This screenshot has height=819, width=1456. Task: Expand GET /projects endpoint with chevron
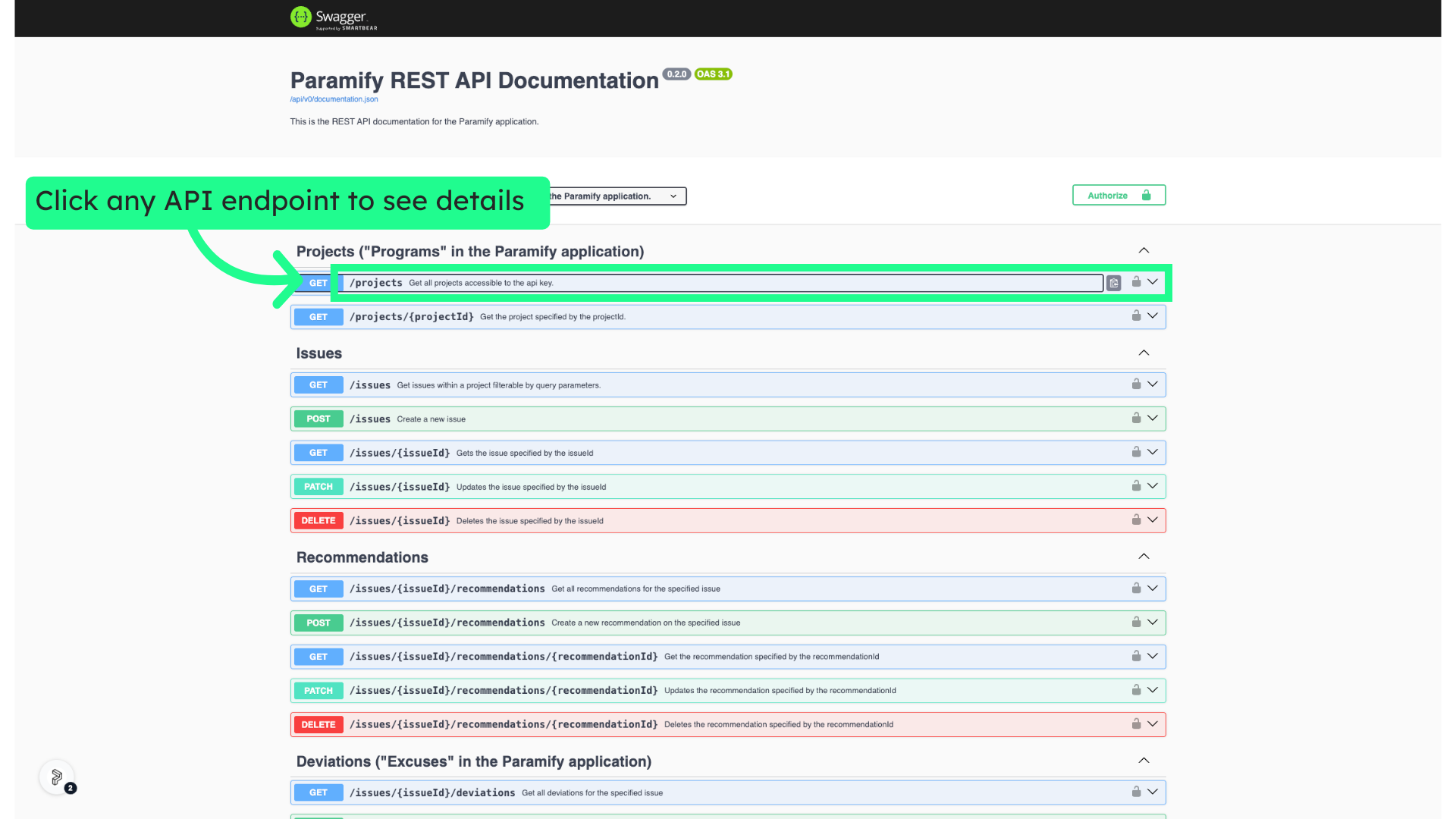(x=1153, y=282)
